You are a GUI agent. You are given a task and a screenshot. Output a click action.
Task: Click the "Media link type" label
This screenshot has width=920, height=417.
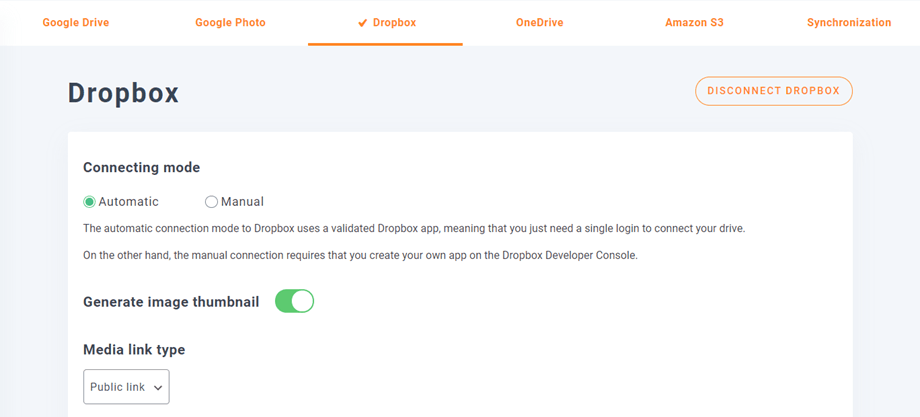[x=134, y=350]
